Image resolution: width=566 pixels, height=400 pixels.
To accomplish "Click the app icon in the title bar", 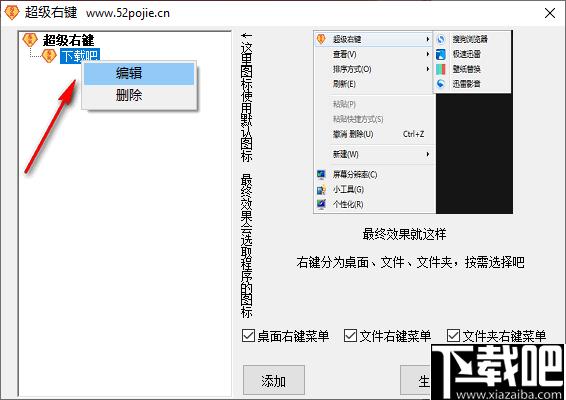I will tap(12, 12).
